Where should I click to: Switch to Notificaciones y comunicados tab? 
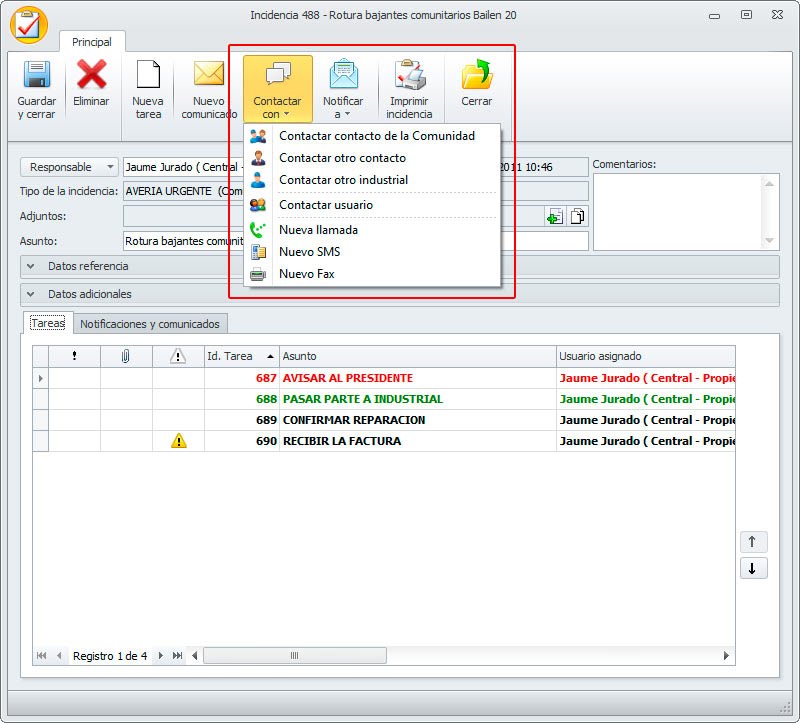[x=152, y=324]
